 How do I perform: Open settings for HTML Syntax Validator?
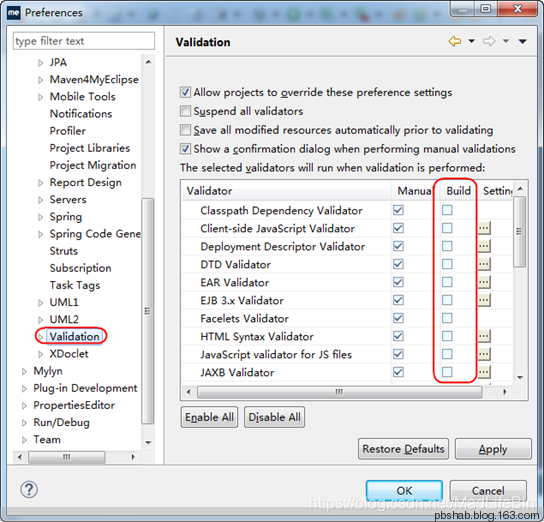point(484,336)
